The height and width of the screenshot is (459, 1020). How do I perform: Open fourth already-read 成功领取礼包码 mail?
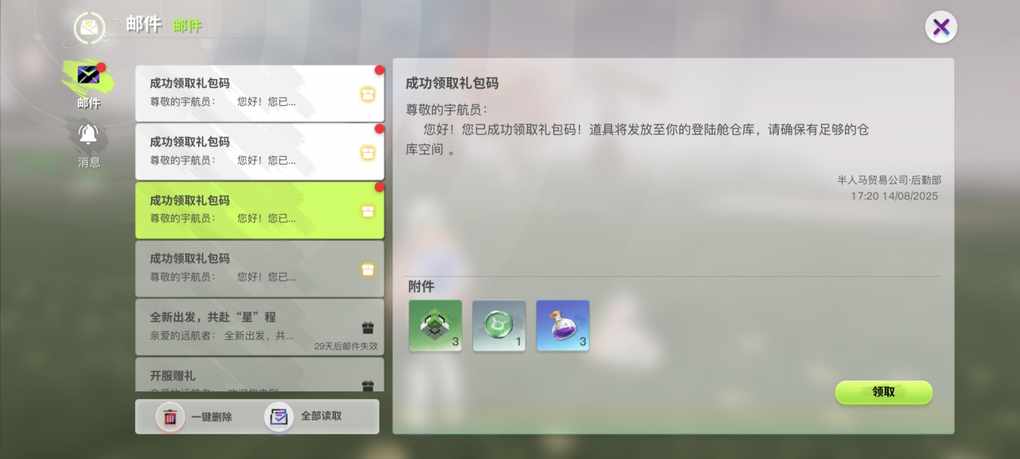pos(260,269)
